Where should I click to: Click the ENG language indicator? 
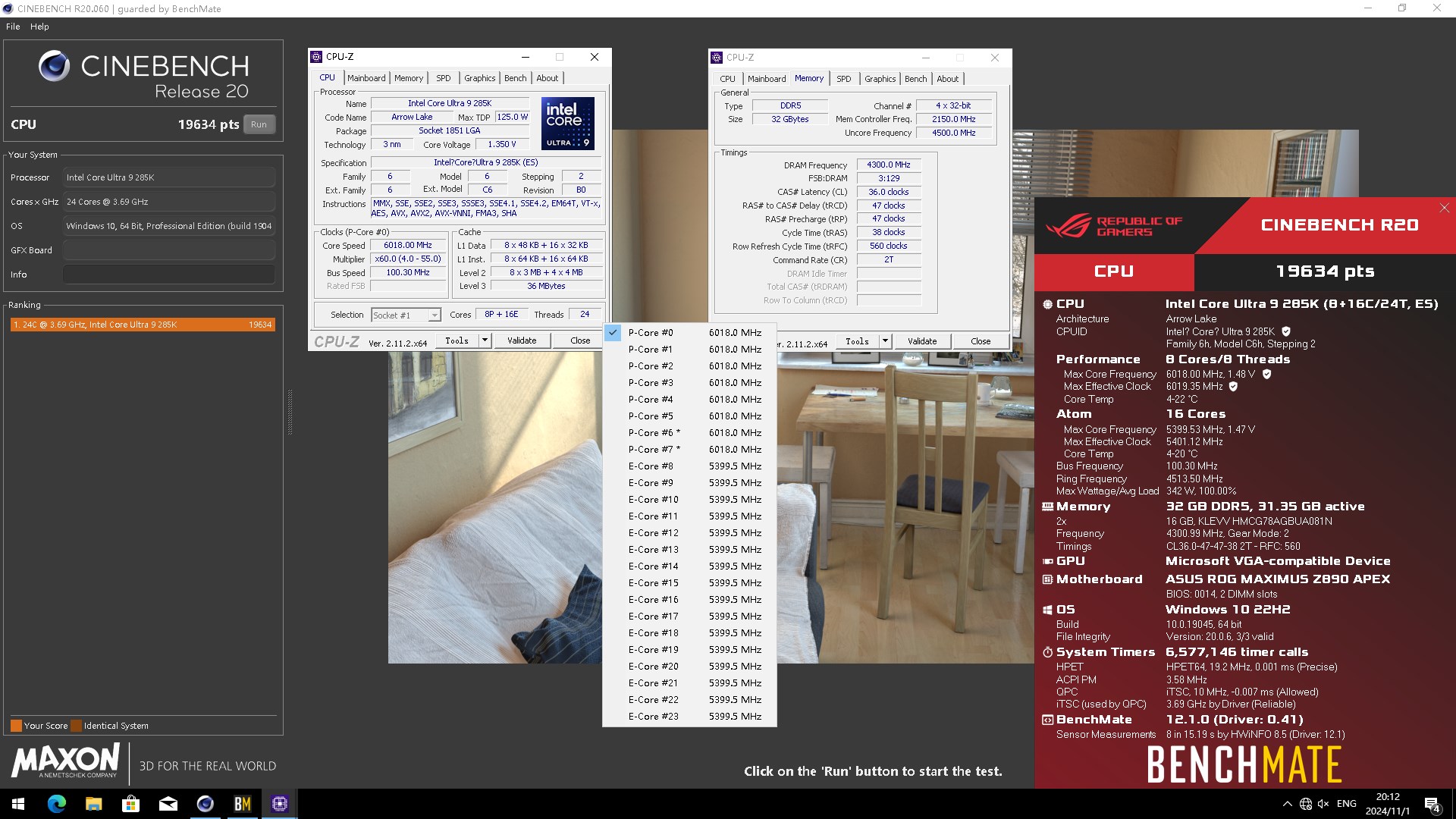coord(1347,804)
